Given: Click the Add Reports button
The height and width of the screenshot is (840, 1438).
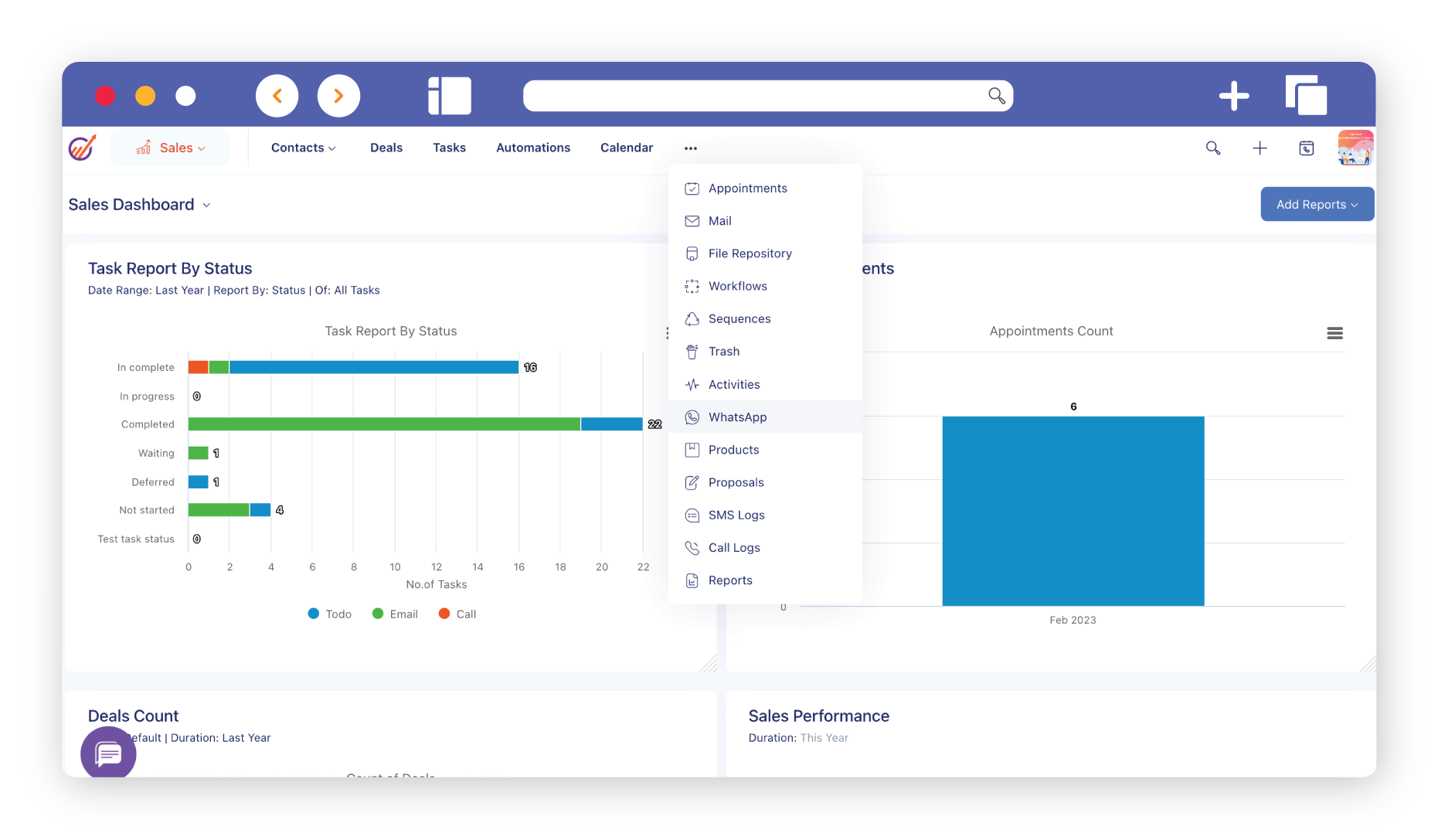Looking at the screenshot, I should click(x=1317, y=205).
